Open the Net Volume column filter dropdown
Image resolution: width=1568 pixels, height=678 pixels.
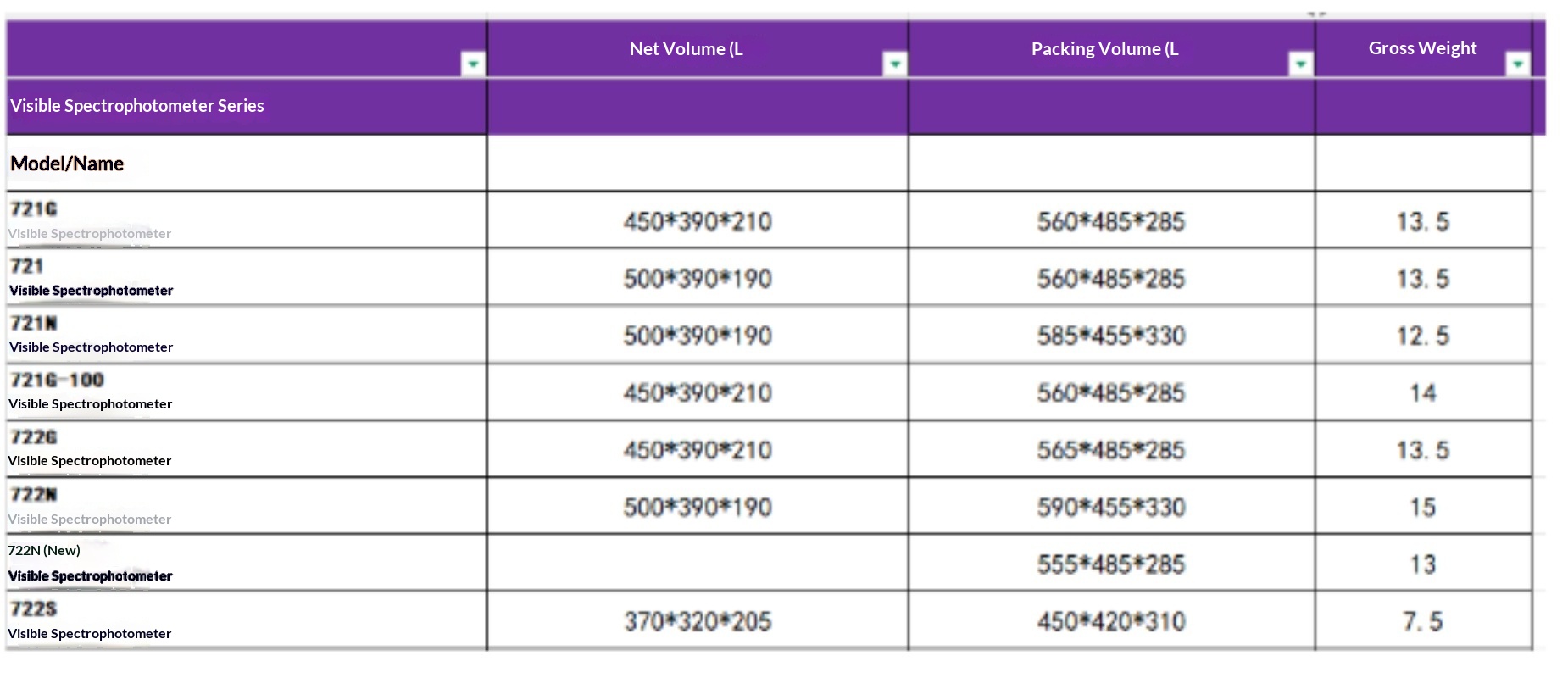(x=894, y=64)
